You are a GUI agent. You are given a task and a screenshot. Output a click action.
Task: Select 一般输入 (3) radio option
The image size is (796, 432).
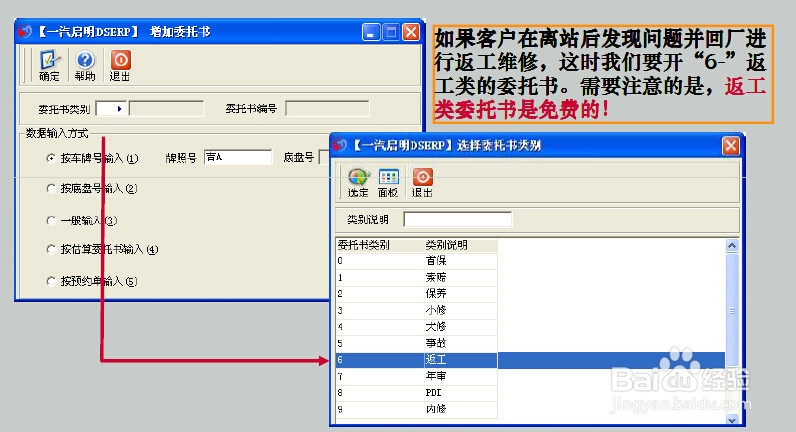[51, 220]
